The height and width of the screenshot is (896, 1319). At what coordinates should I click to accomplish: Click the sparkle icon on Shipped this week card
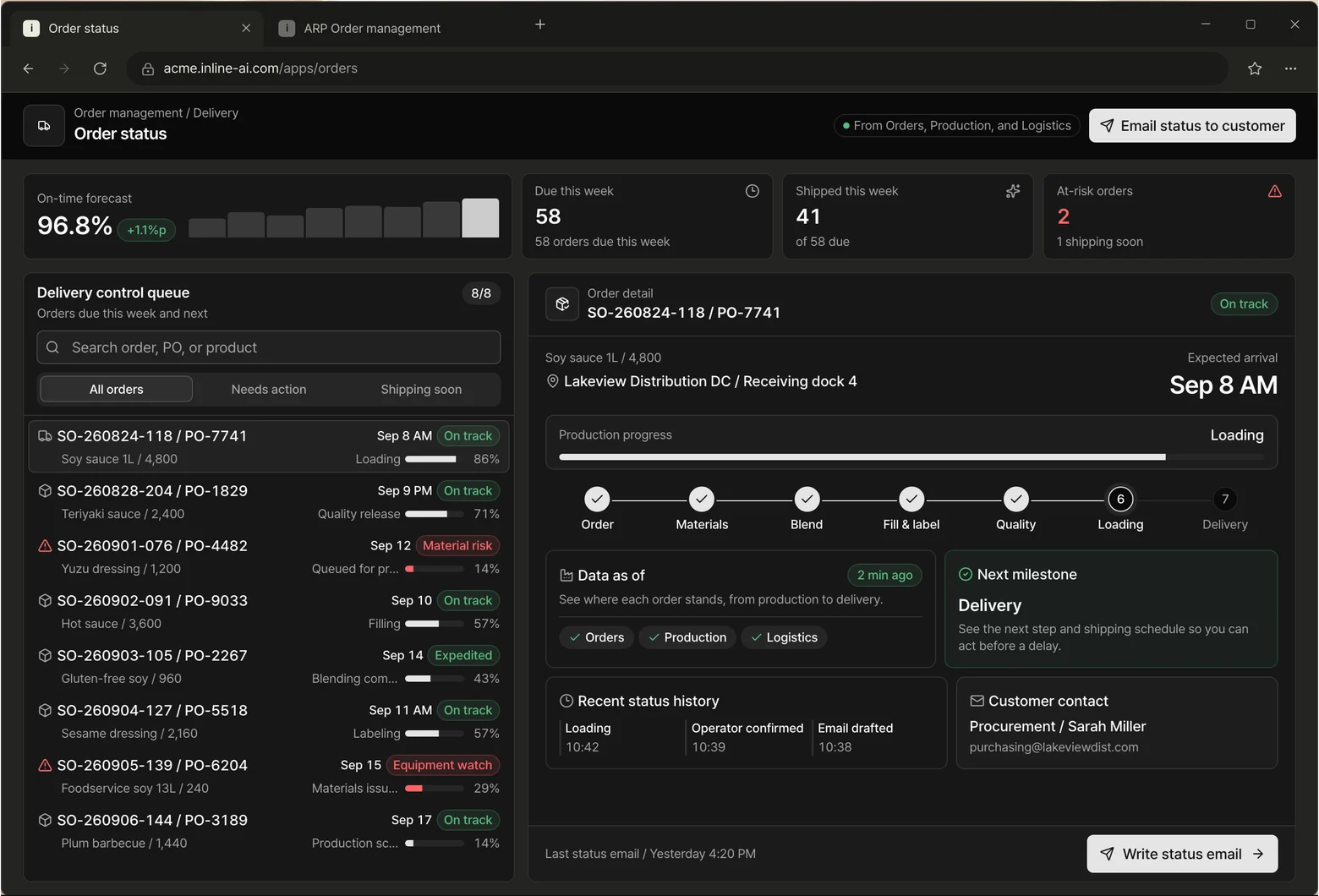[x=1013, y=191]
